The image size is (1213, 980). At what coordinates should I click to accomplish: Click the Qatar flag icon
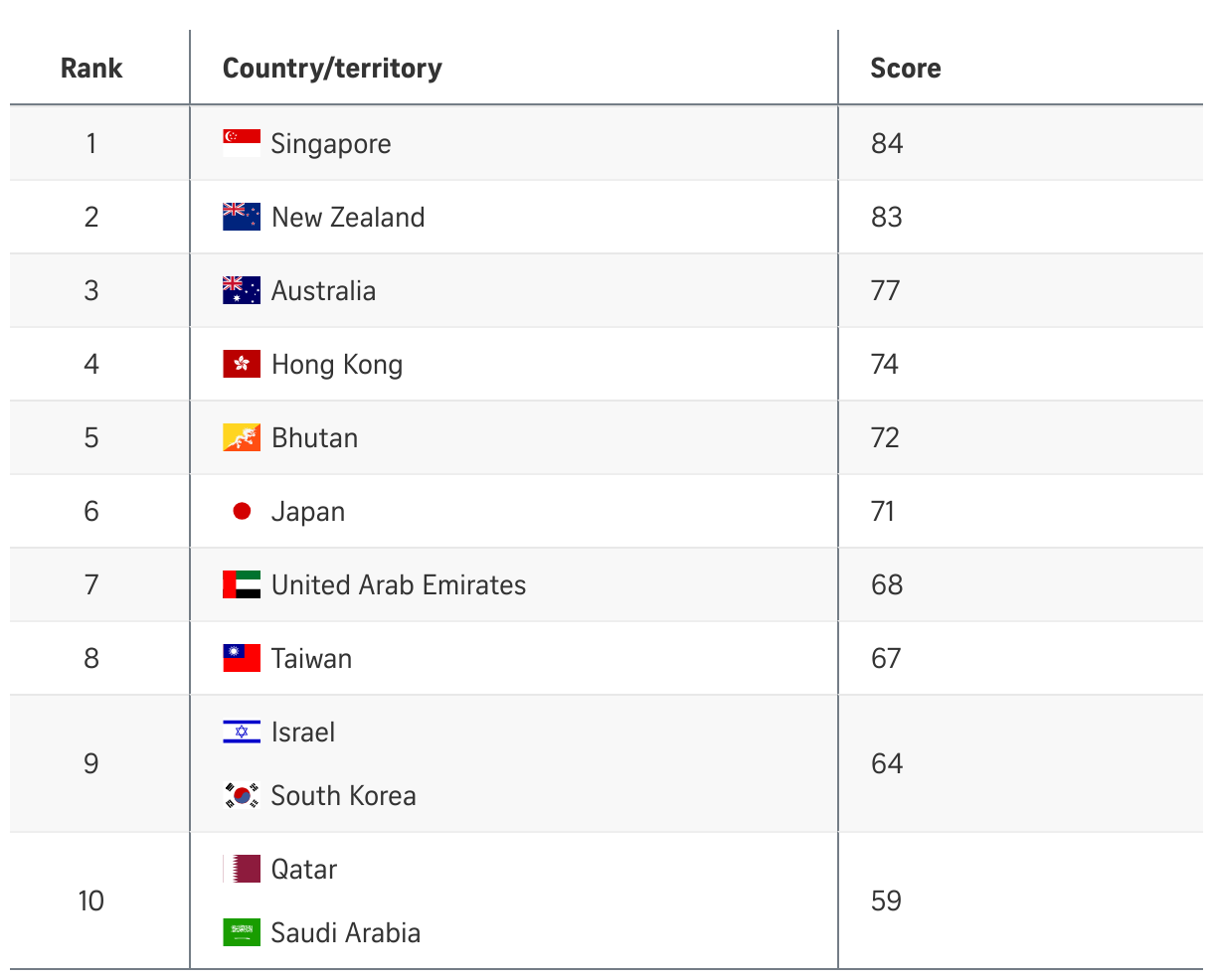pos(242,869)
